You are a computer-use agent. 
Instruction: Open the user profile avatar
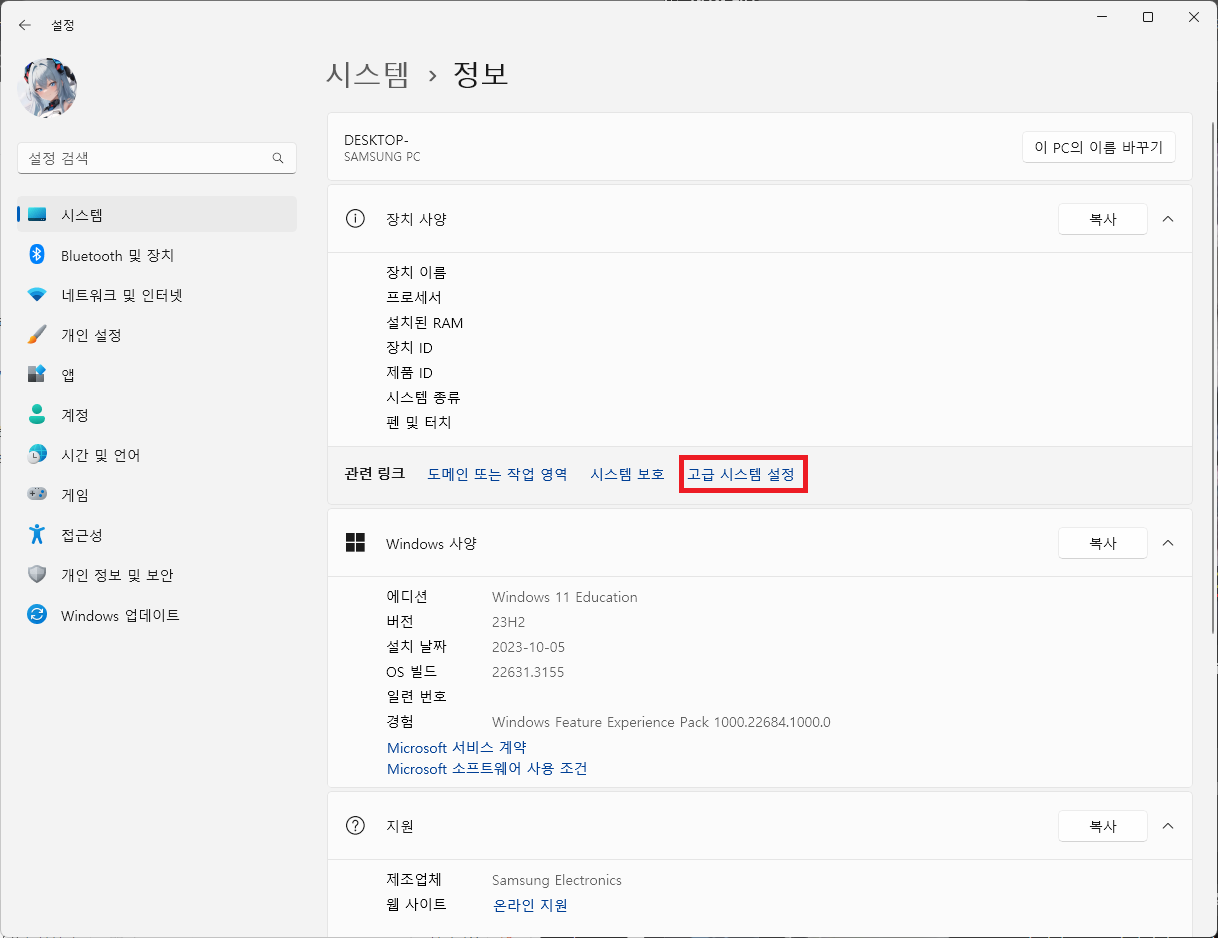[47, 87]
